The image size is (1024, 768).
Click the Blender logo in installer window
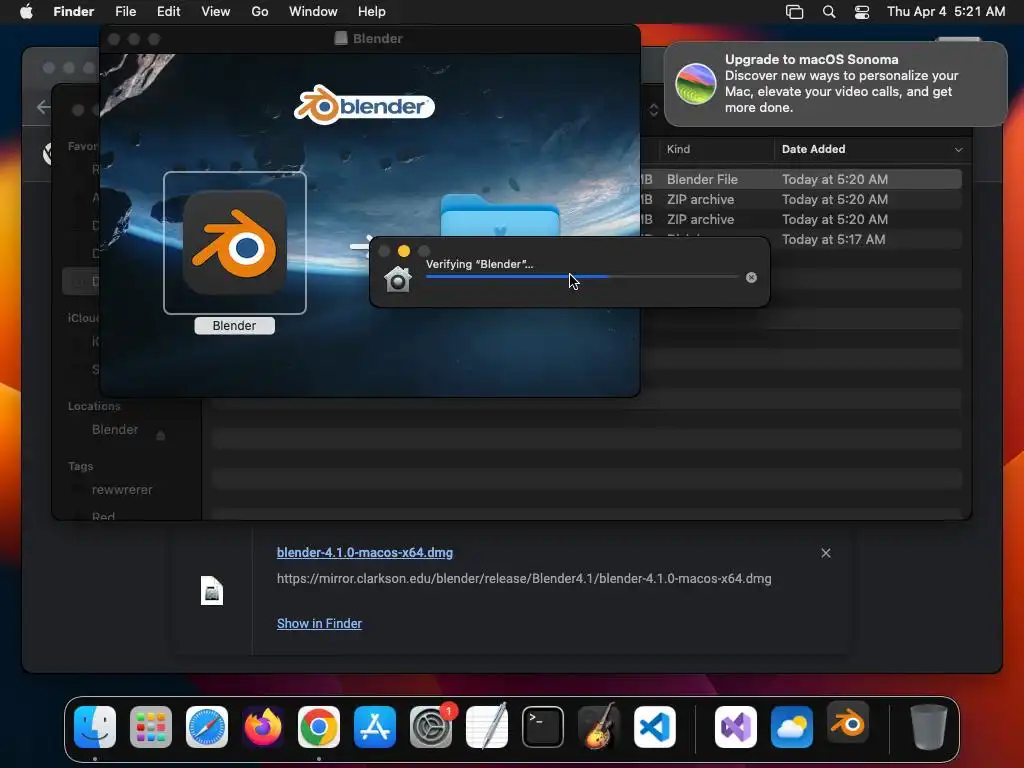364,105
